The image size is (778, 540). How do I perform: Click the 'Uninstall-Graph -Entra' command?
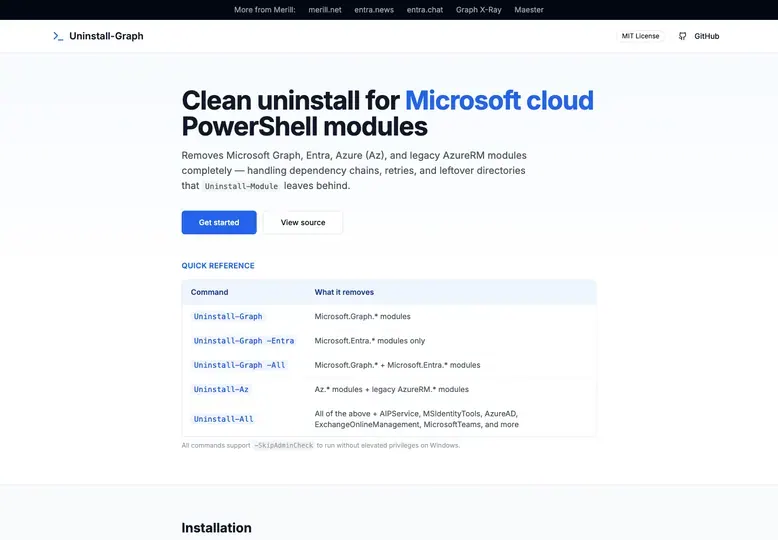click(244, 341)
